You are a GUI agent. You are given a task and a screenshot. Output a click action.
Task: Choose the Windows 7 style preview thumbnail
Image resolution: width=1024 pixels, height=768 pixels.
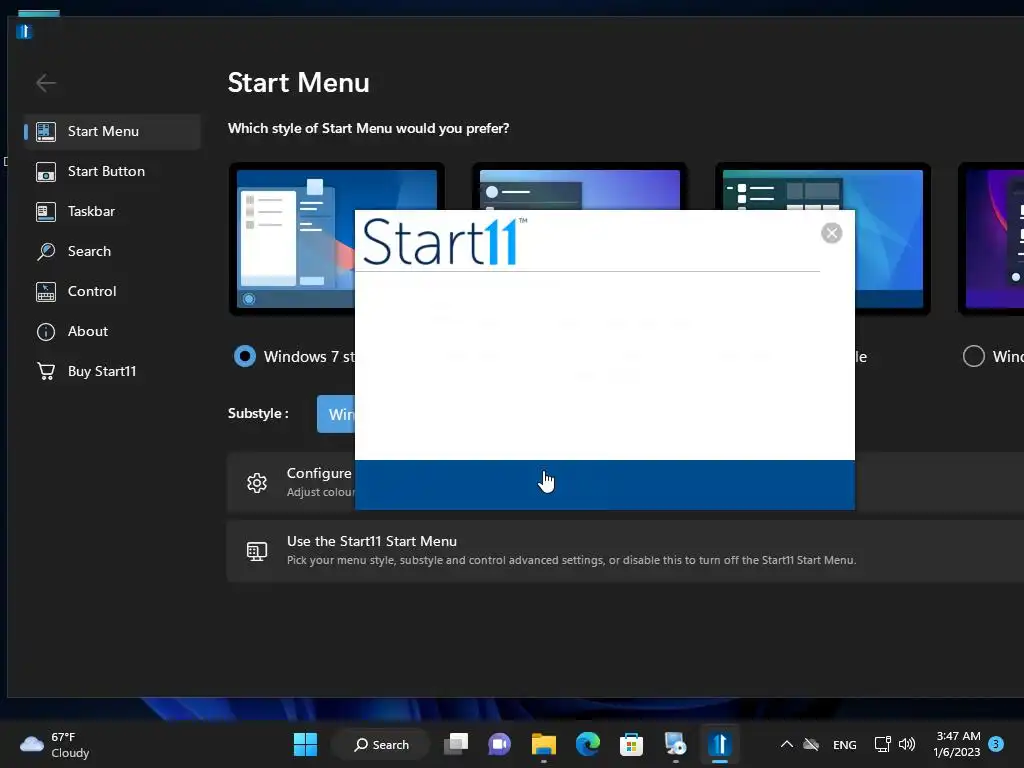(292, 239)
